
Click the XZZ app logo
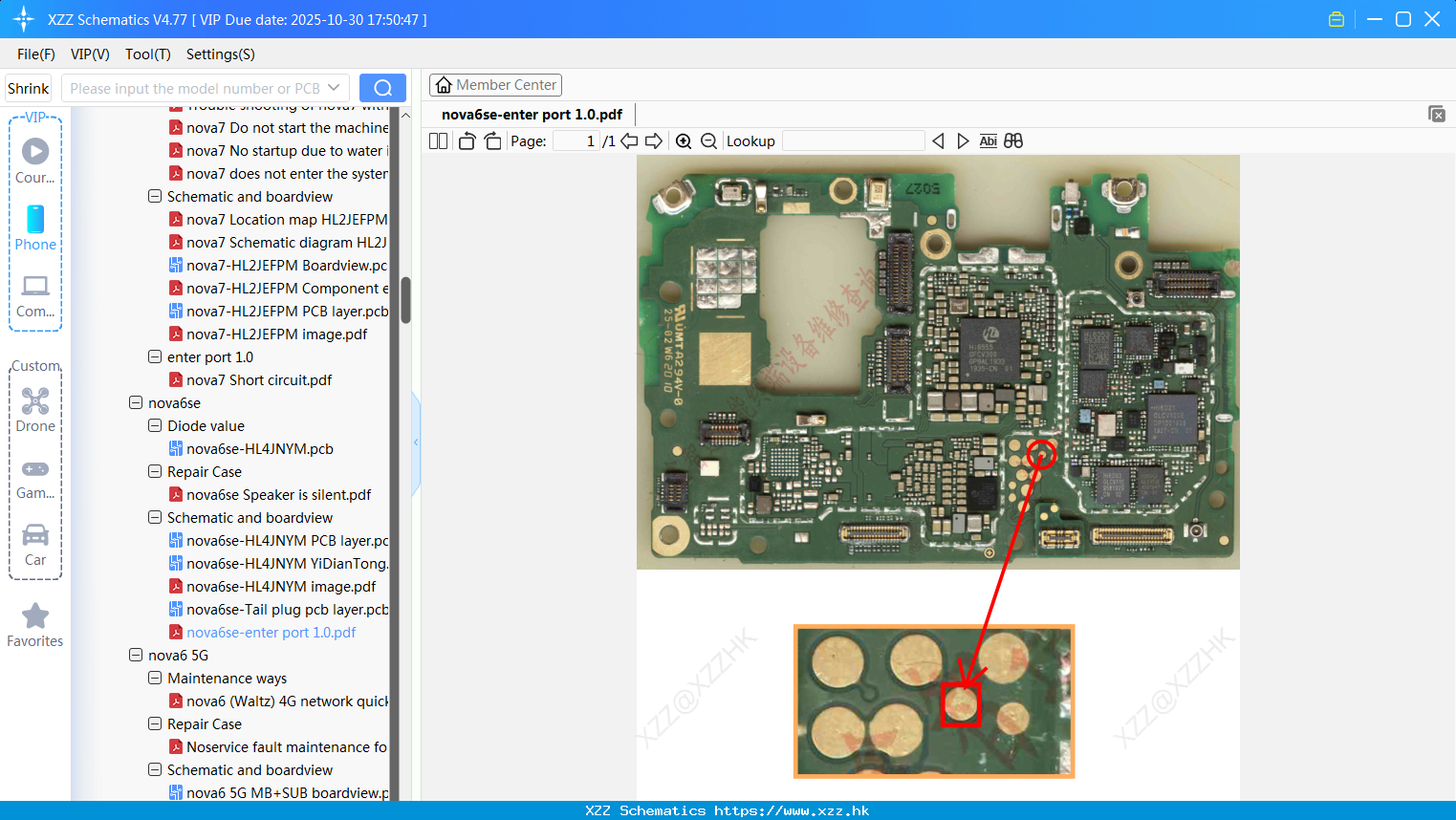[x=23, y=19]
